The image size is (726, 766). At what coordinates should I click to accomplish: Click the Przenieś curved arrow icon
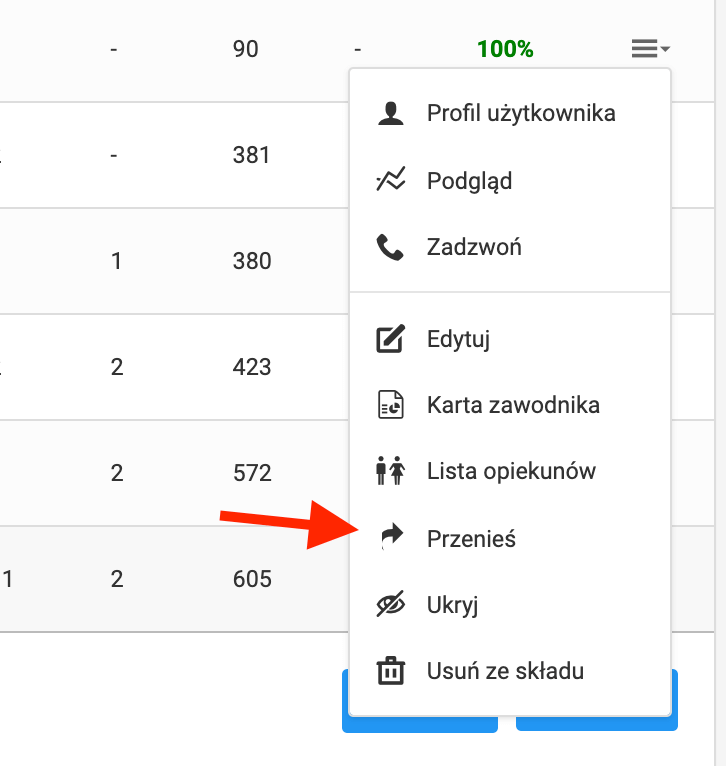392,538
